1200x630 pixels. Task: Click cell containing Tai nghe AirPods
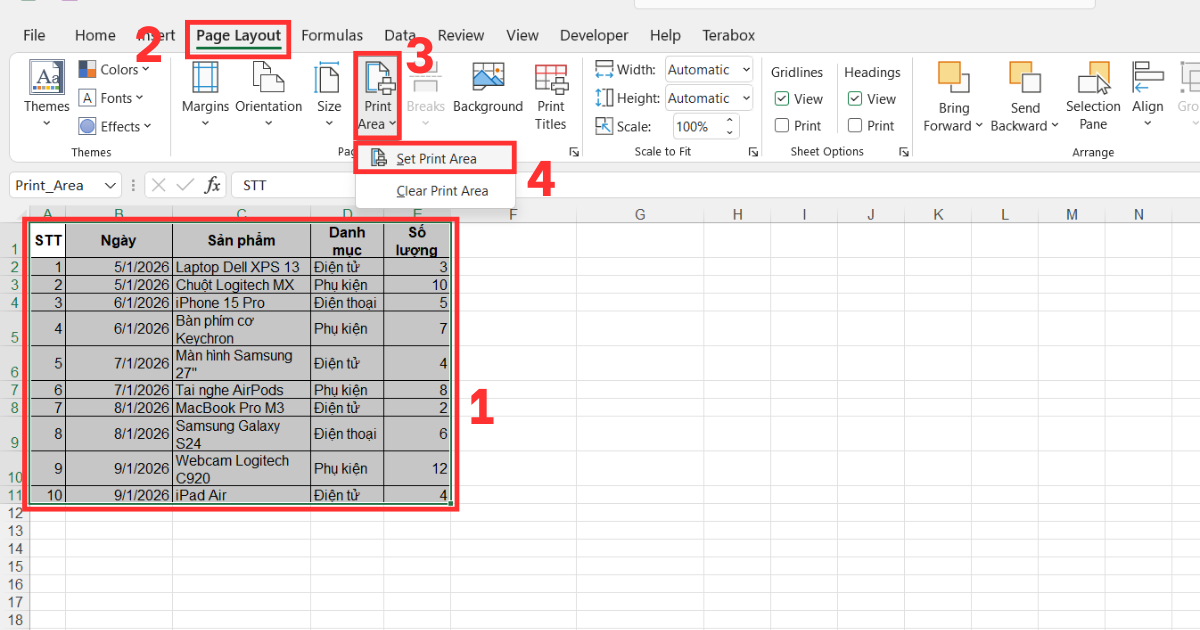click(241, 390)
